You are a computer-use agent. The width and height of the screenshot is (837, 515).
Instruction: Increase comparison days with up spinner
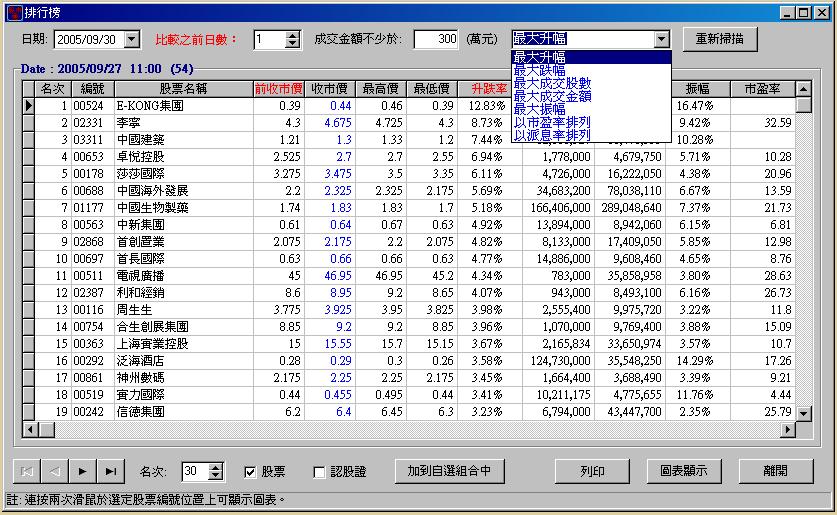pyautogui.click(x=292, y=35)
